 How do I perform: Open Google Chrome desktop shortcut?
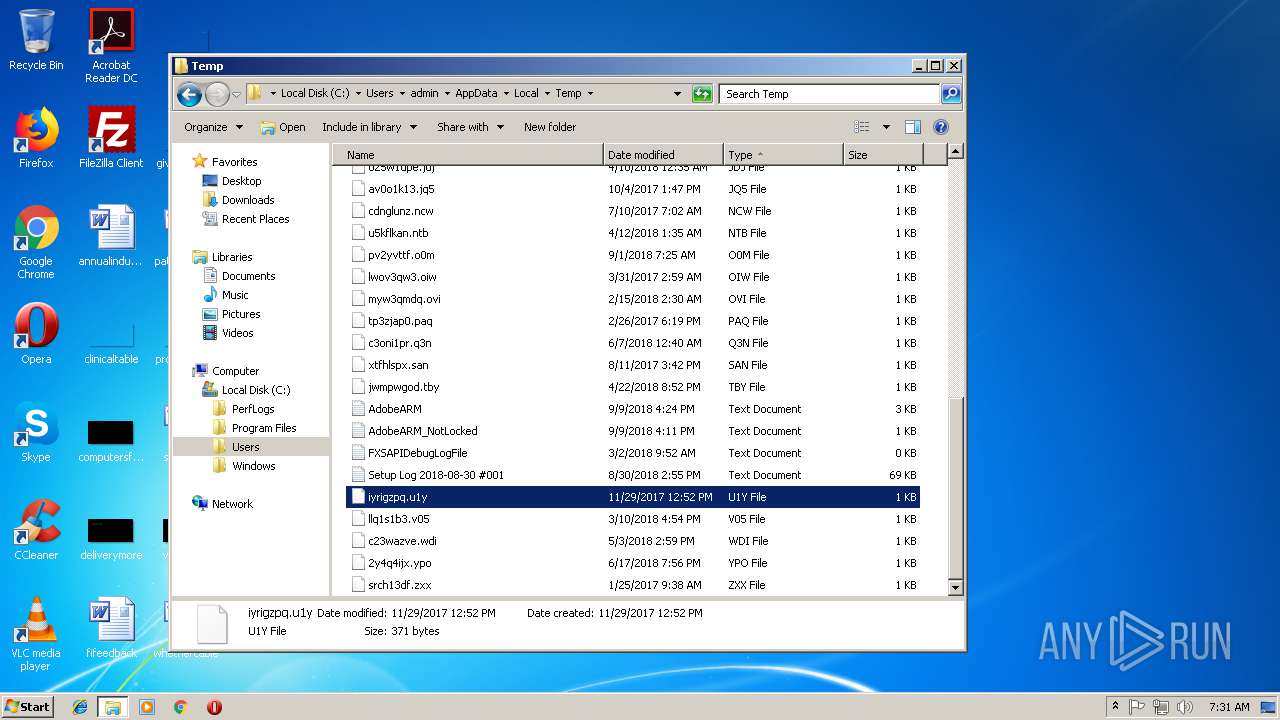click(x=36, y=242)
